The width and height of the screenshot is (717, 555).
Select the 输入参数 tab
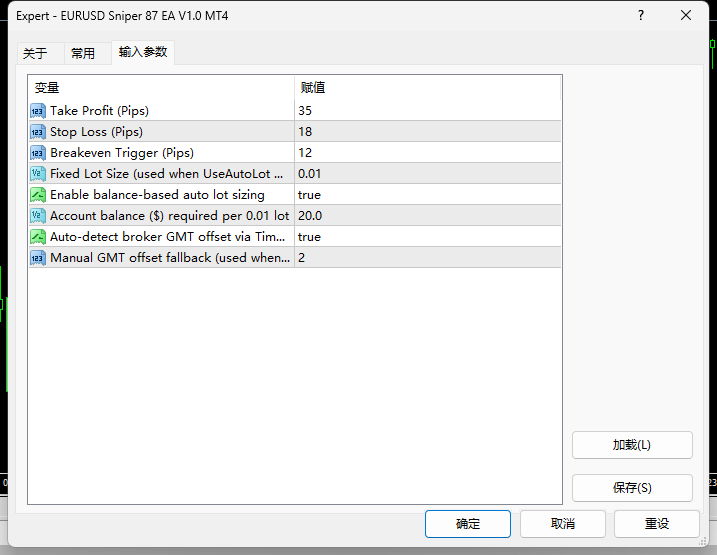(143, 52)
